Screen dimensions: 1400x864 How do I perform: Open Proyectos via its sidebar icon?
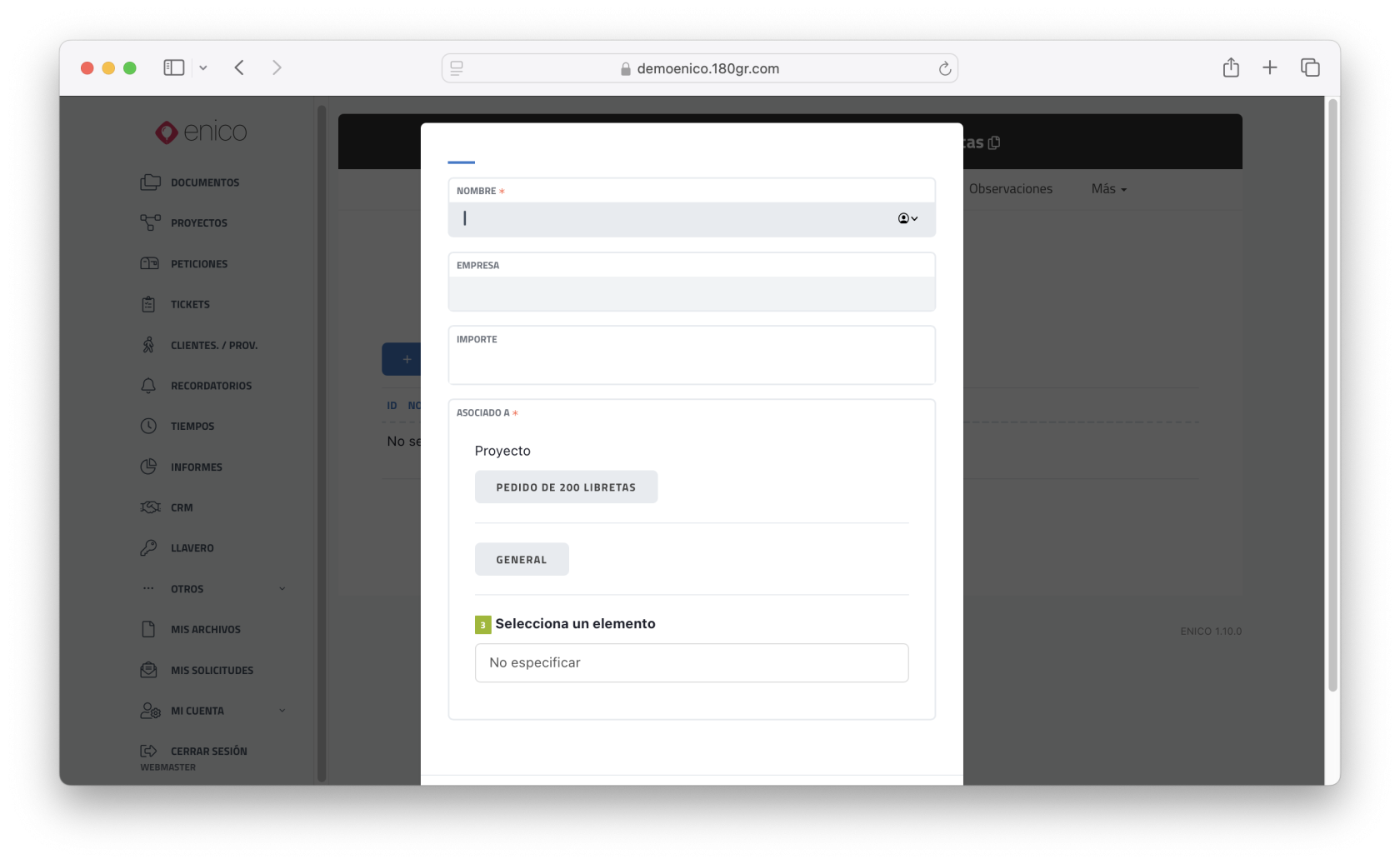click(x=150, y=222)
